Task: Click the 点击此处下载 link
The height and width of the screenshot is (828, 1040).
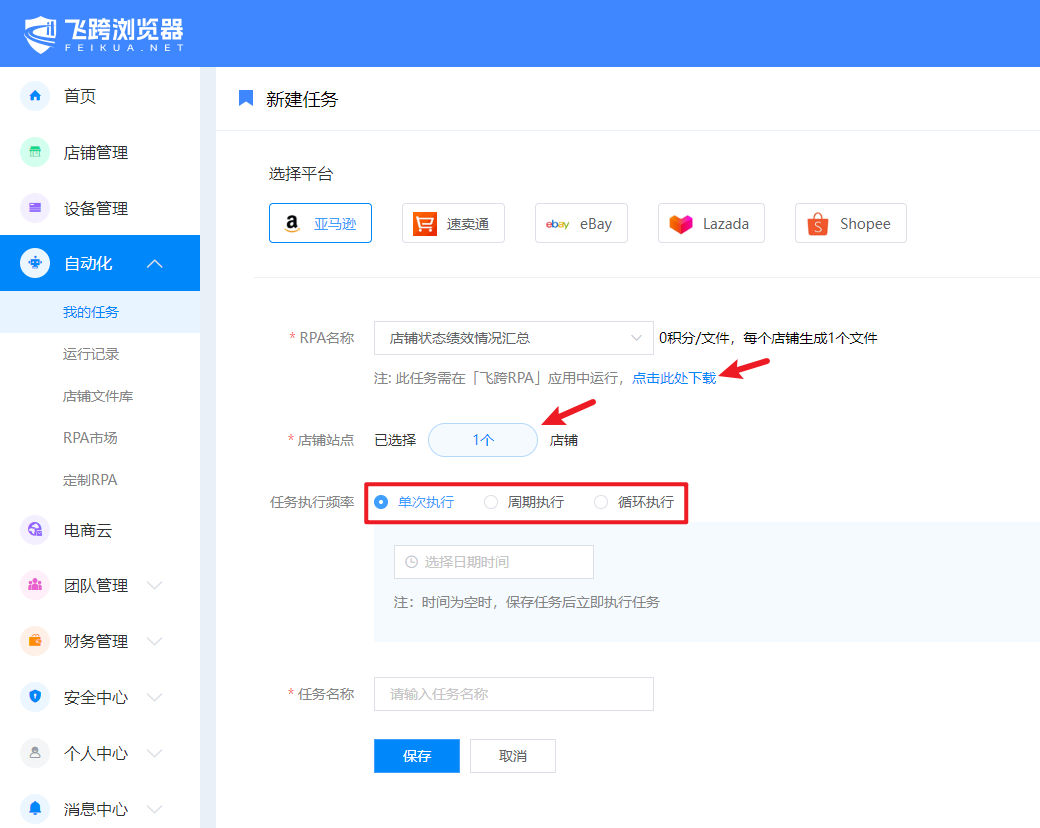Action: click(x=674, y=378)
